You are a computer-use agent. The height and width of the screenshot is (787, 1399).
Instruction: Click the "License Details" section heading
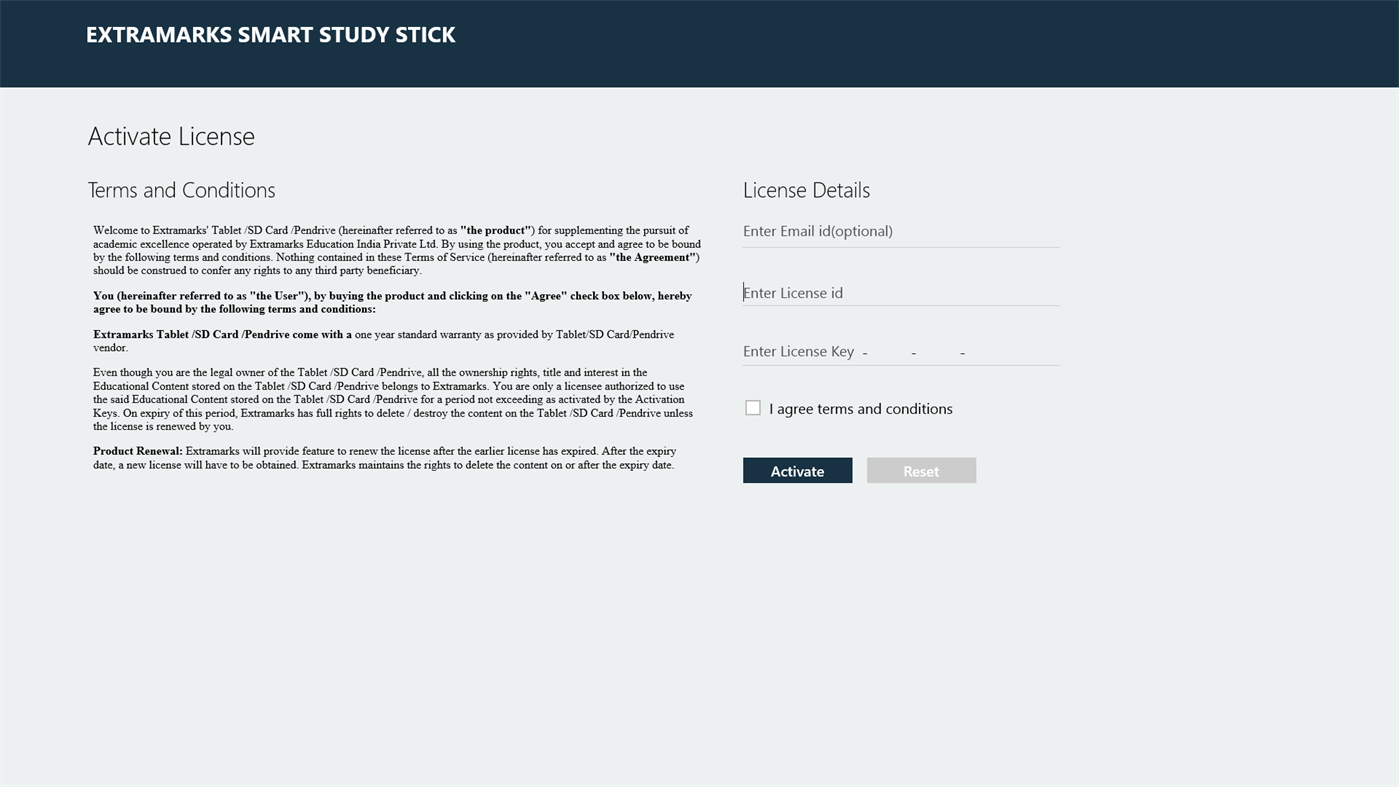click(805, 189)
